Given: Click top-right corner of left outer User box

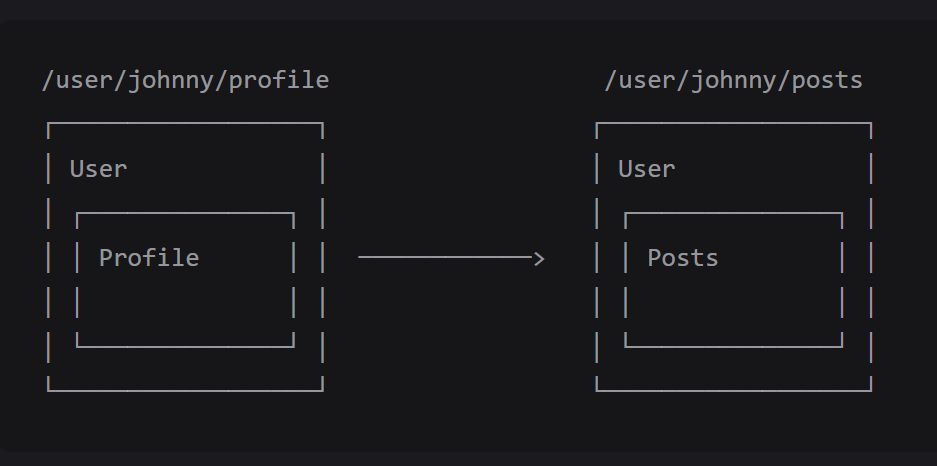Looking at the screenshot, I should pos(322,124).
